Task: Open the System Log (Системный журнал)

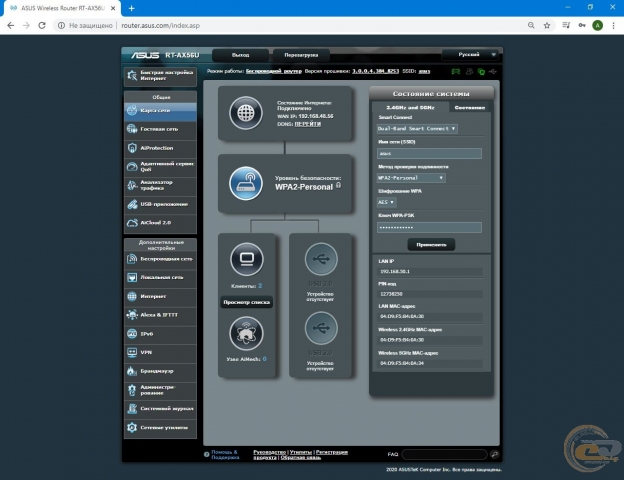Action: pyautogui.click(x=160, y=409)
